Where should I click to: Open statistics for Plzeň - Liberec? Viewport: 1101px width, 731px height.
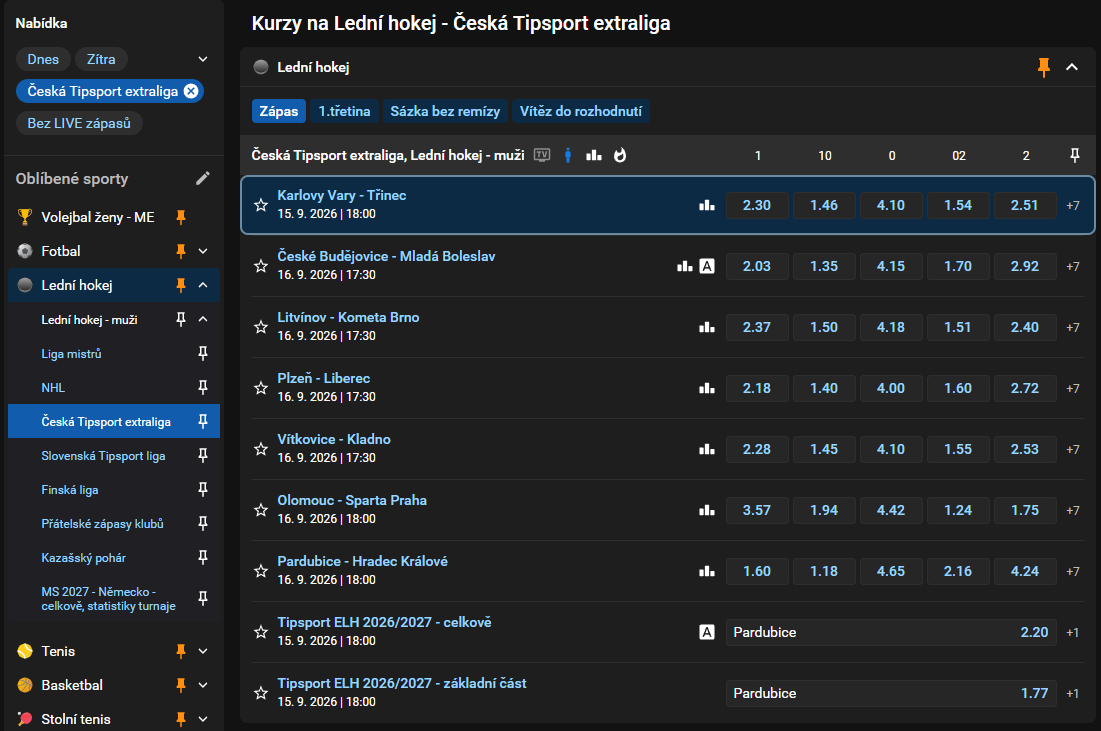(706, 388)
